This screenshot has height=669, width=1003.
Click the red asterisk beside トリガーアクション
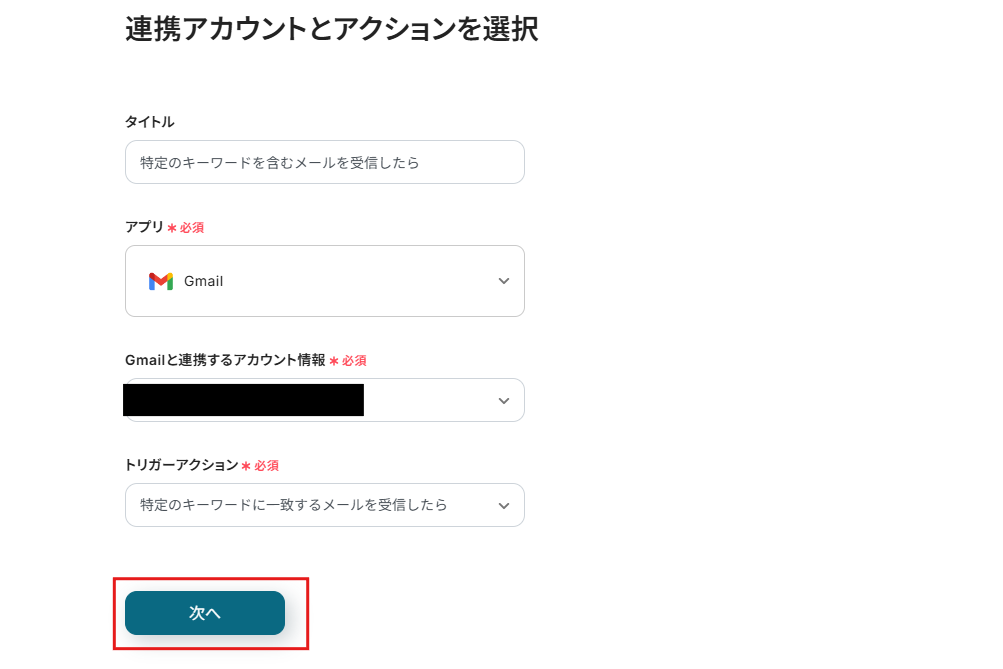coord(246,466)
